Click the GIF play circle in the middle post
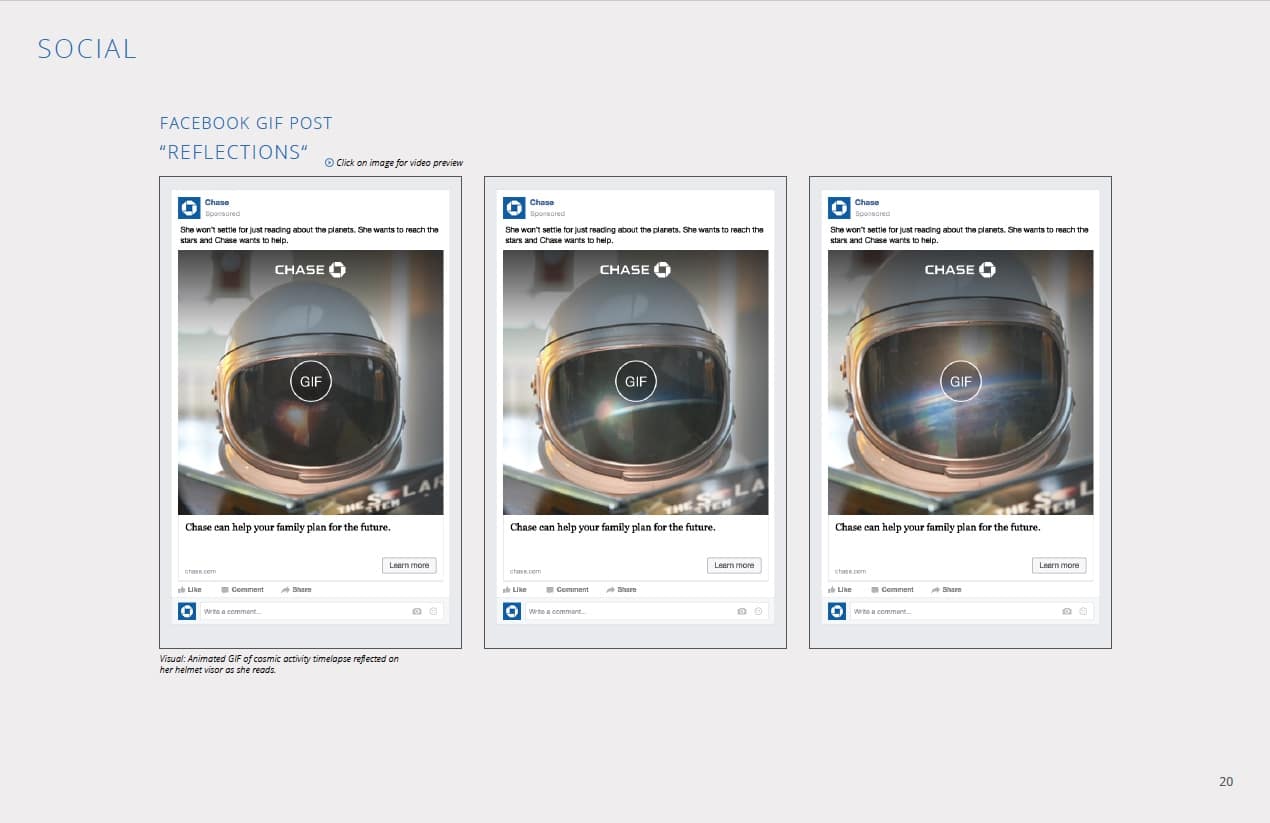 (x=636, y=381)
